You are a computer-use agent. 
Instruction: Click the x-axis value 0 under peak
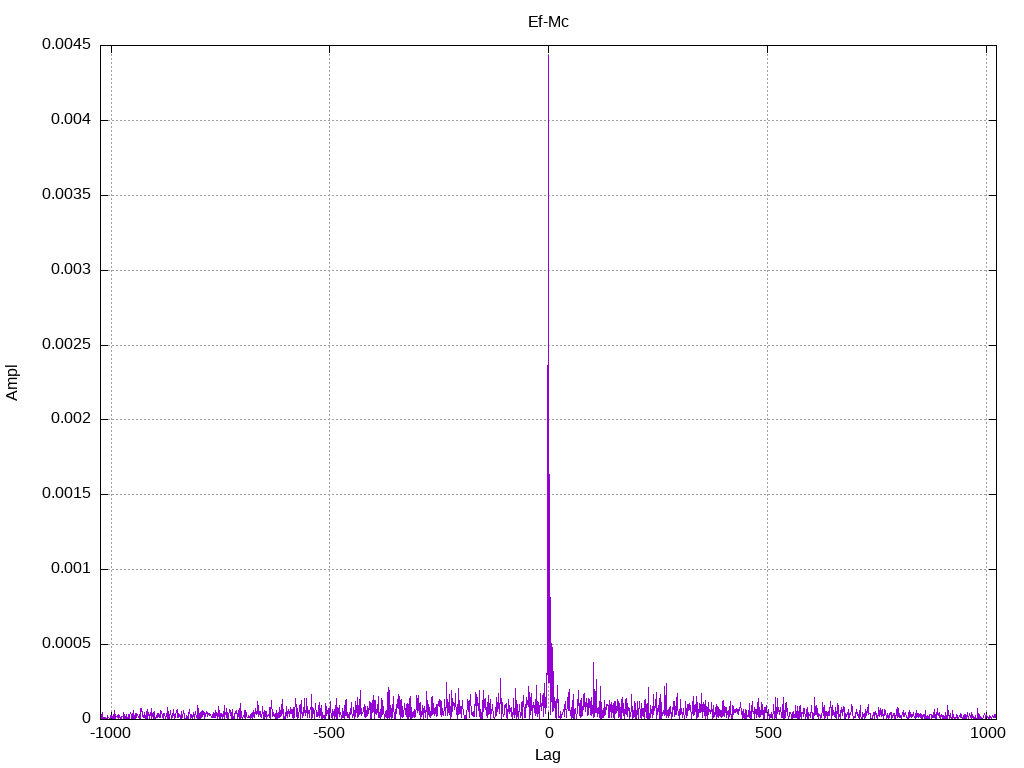click(x=549, y=733)
